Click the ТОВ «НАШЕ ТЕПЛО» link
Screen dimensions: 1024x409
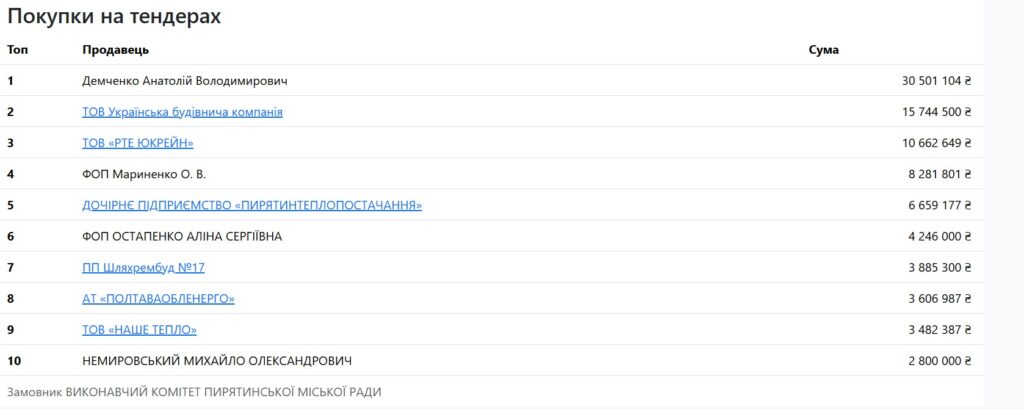139,329
